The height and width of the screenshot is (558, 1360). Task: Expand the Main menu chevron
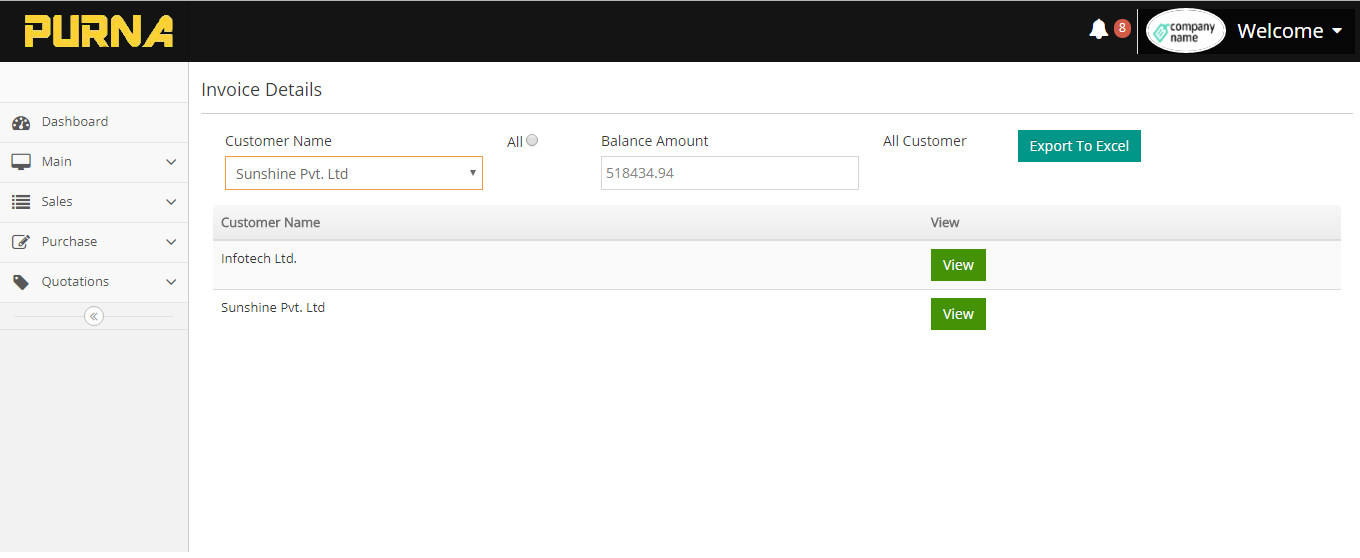click(171, 162)
